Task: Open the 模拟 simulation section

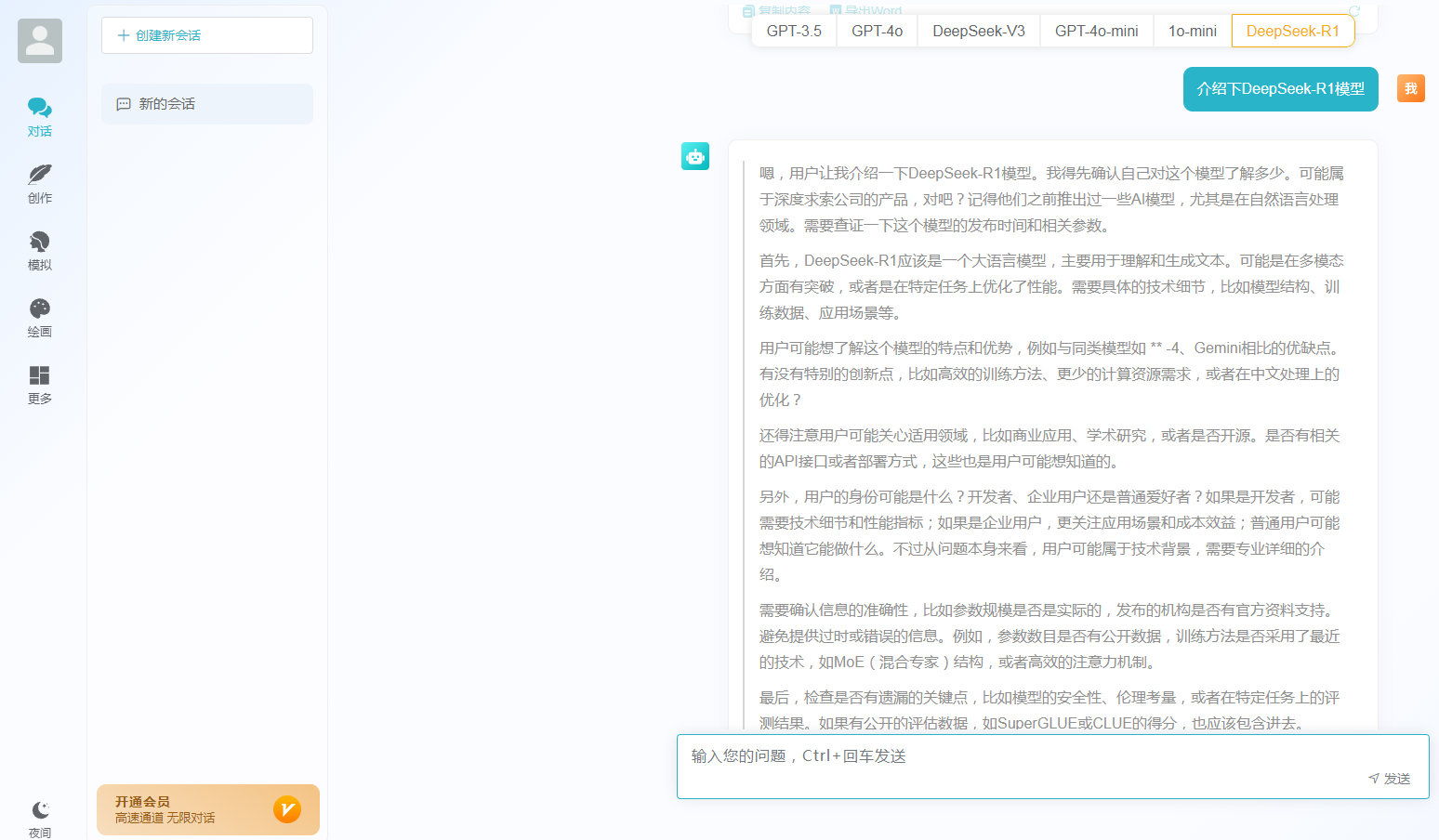Action: tap(39, 251)
